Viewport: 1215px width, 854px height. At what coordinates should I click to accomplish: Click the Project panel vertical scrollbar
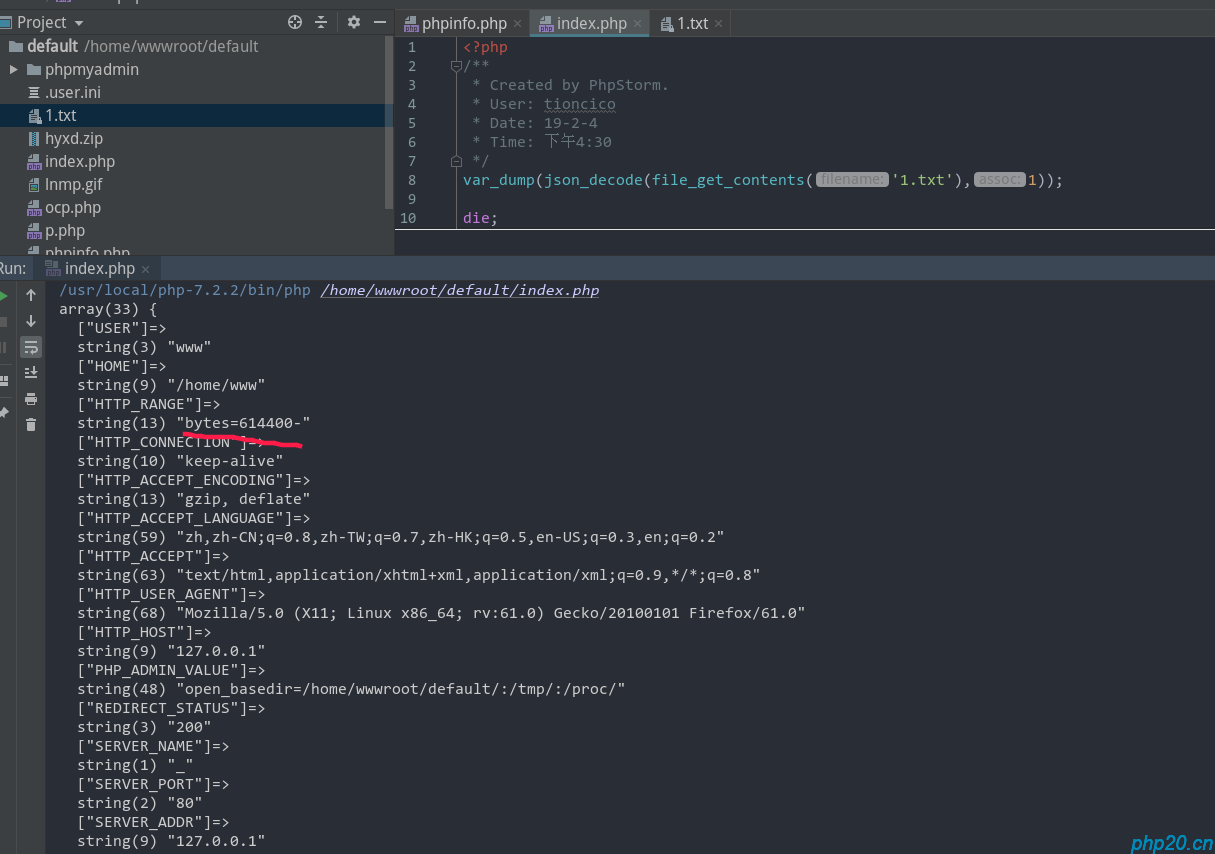pyautogui.click(x=391, y=122)
